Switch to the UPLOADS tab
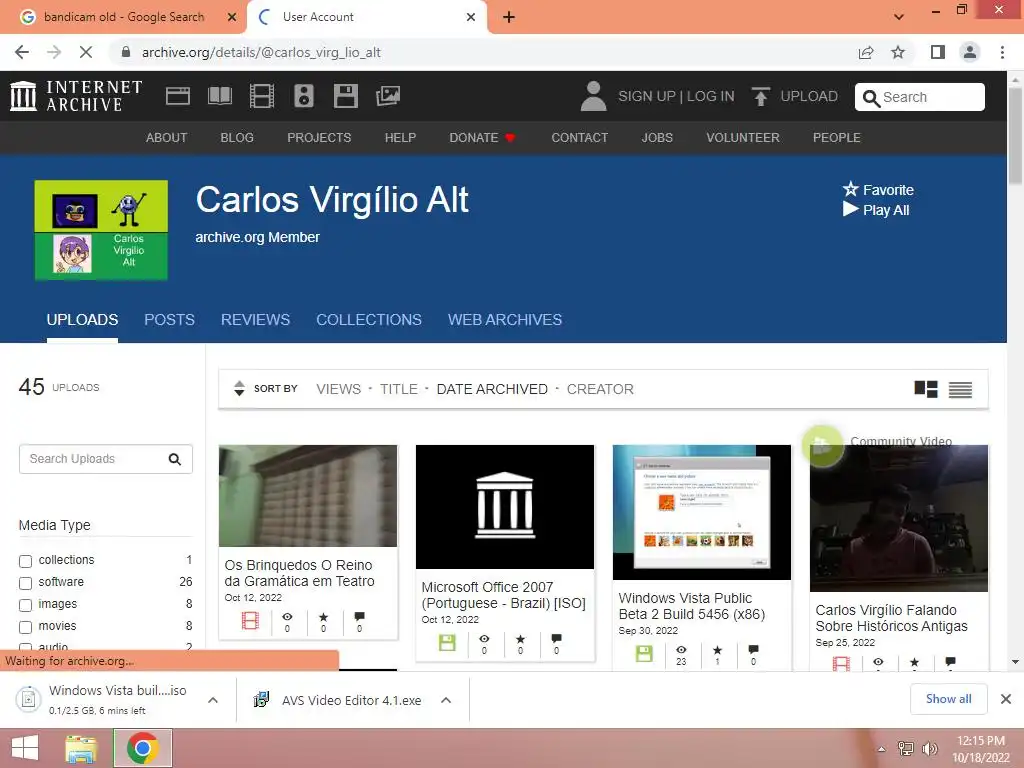Viewport: 1024px width, 768px height. tap(82, 319)
